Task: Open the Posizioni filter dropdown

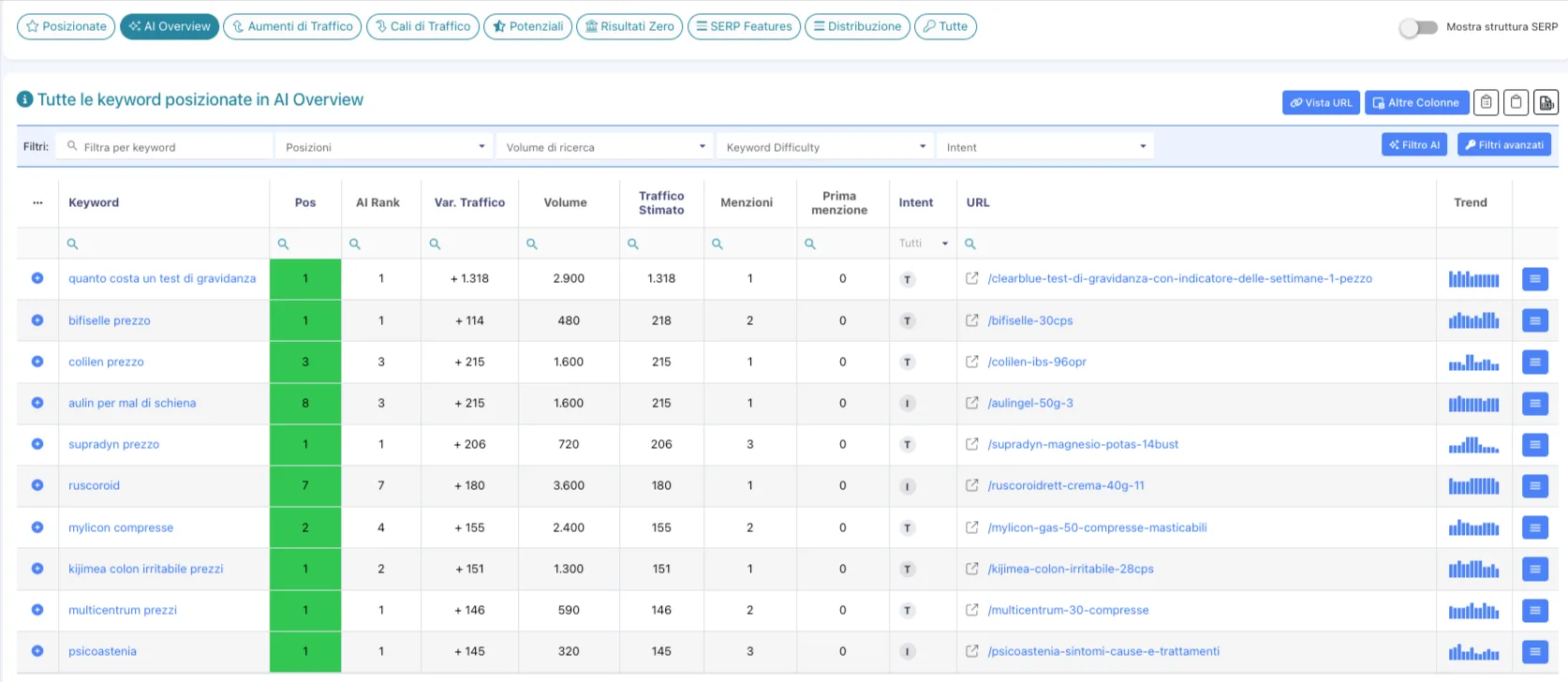Action: click(x=385, y=147)
